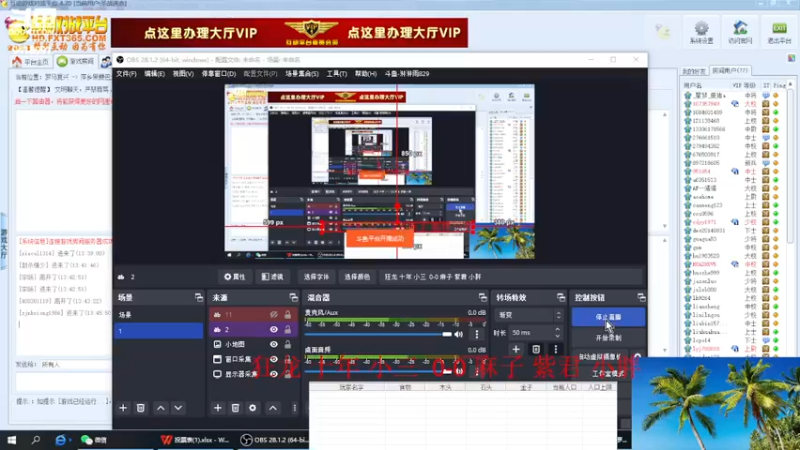Open the 场景集合(S) menu in OBS
Image resolution: width=800 pixels, height=450 pixels.
(302, 74)
